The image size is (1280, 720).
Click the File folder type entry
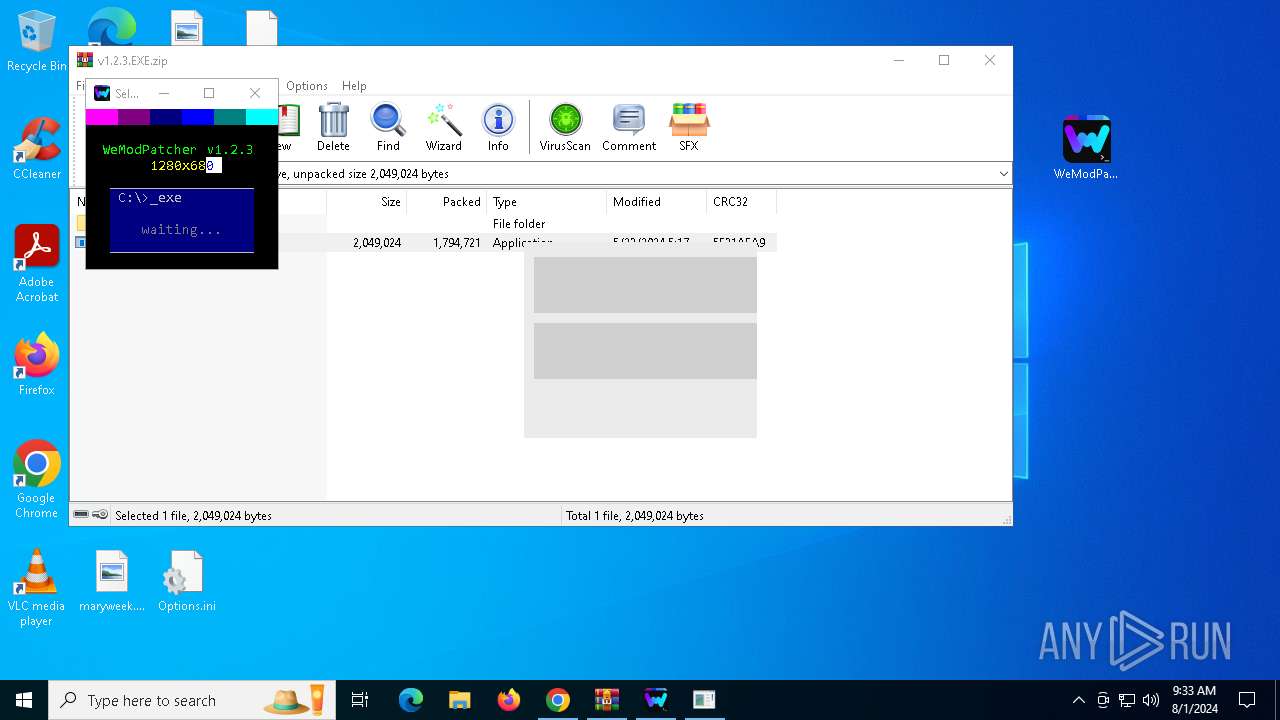tap(519, 224)
